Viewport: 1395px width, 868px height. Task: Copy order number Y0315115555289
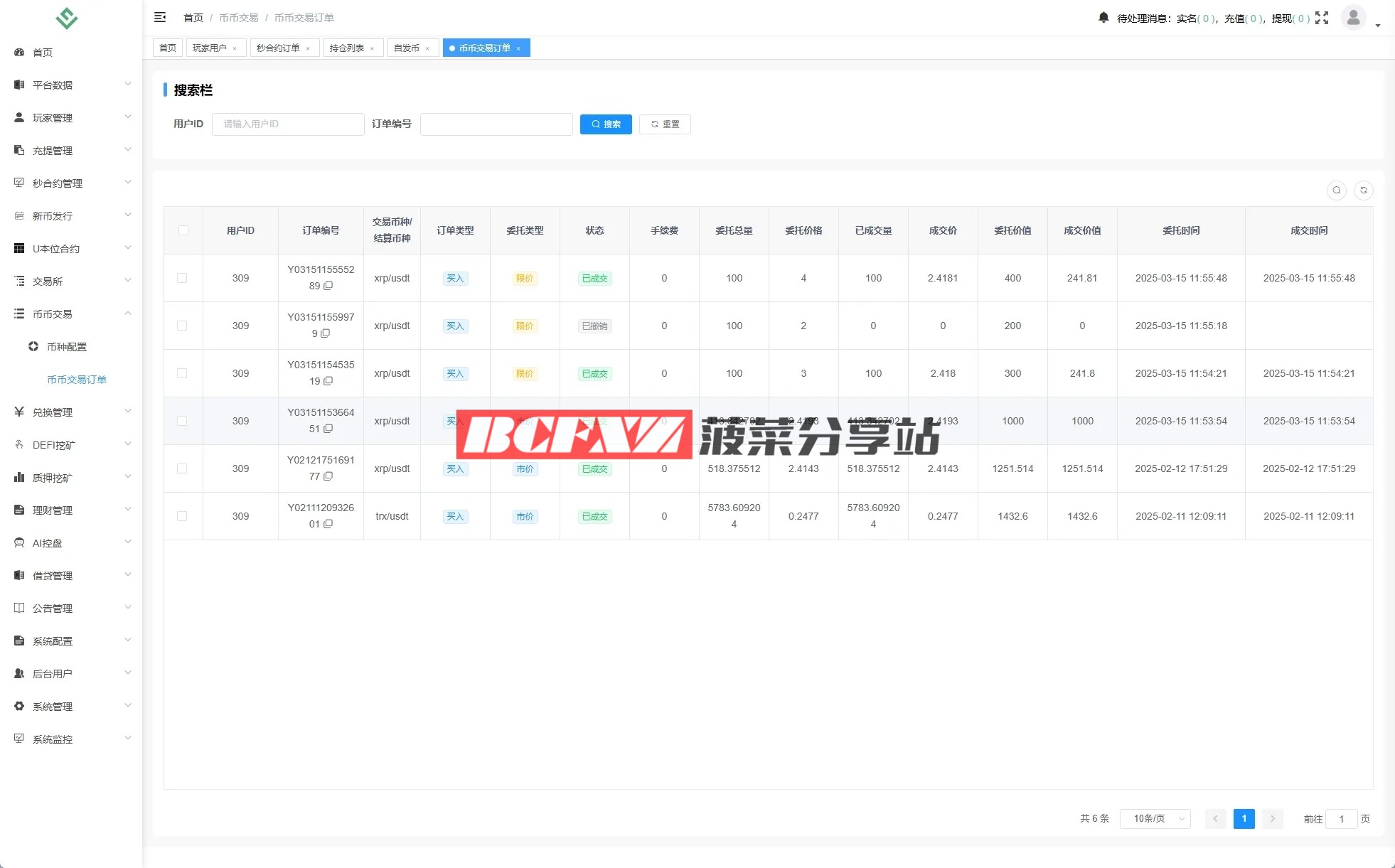tap(328, 286)
